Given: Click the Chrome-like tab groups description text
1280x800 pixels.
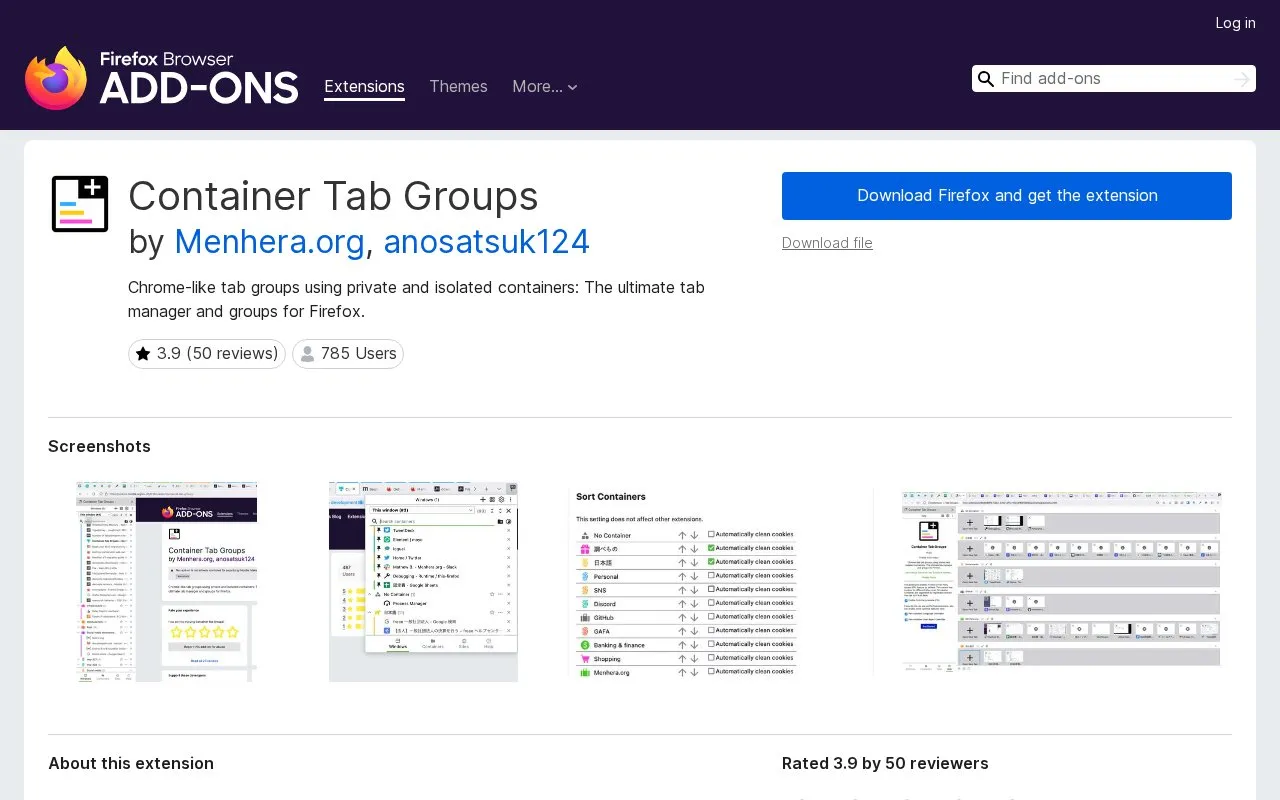Looking at the screenshot, I should pos(416,299).
